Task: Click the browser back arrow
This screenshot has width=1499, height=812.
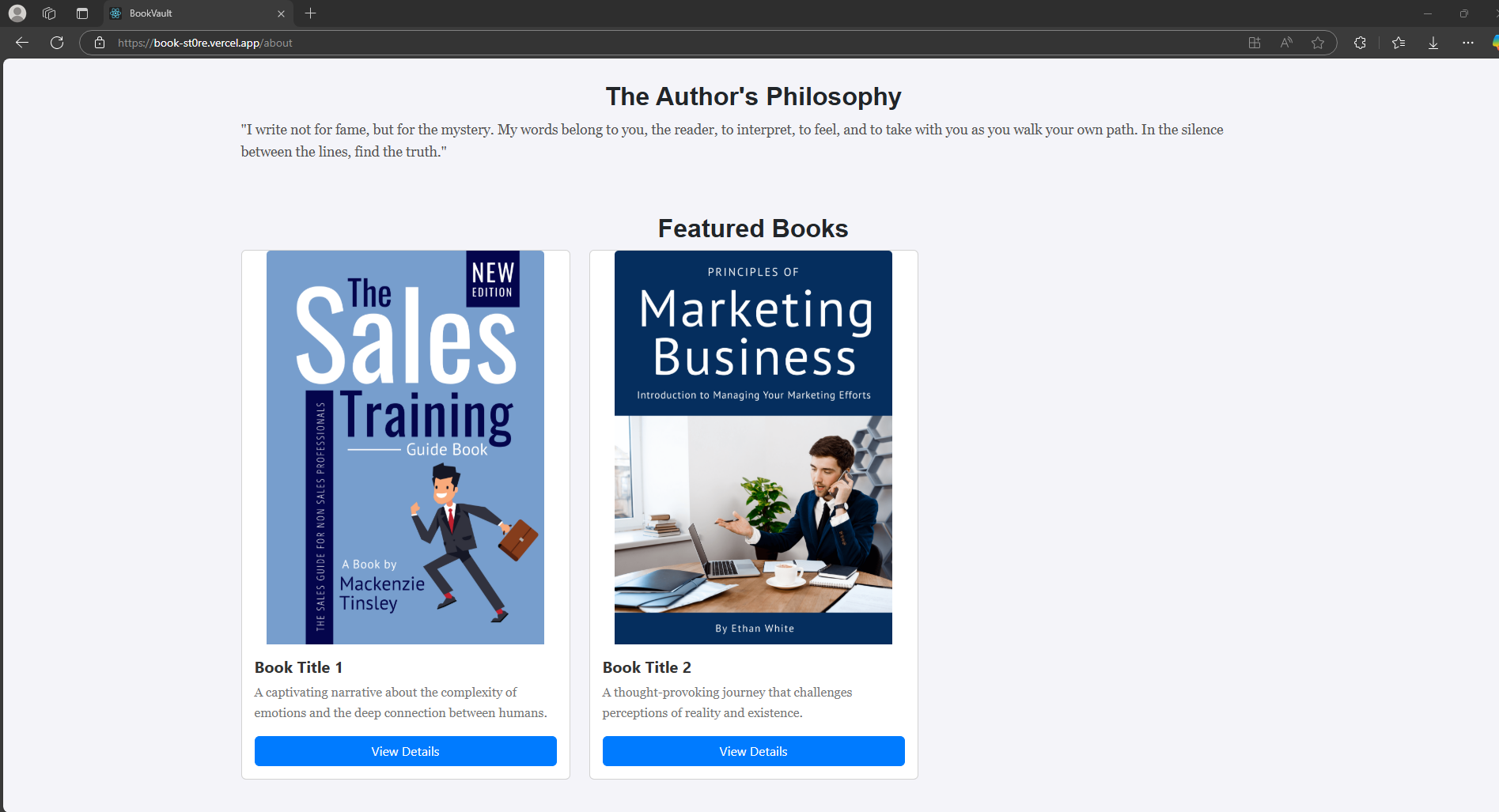Action: click(22, 43)
